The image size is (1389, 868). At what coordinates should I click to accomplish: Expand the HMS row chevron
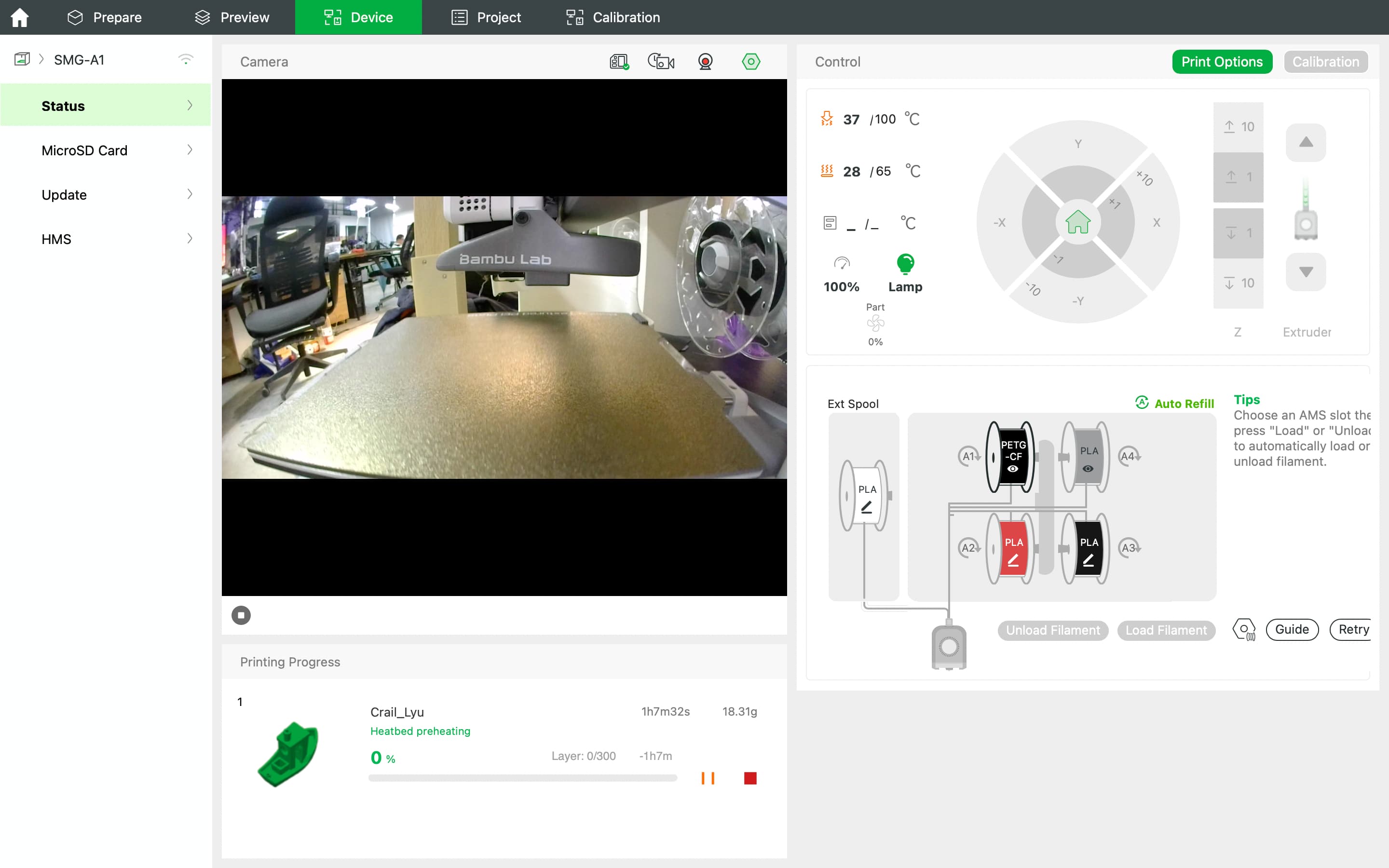click(190, 238)
